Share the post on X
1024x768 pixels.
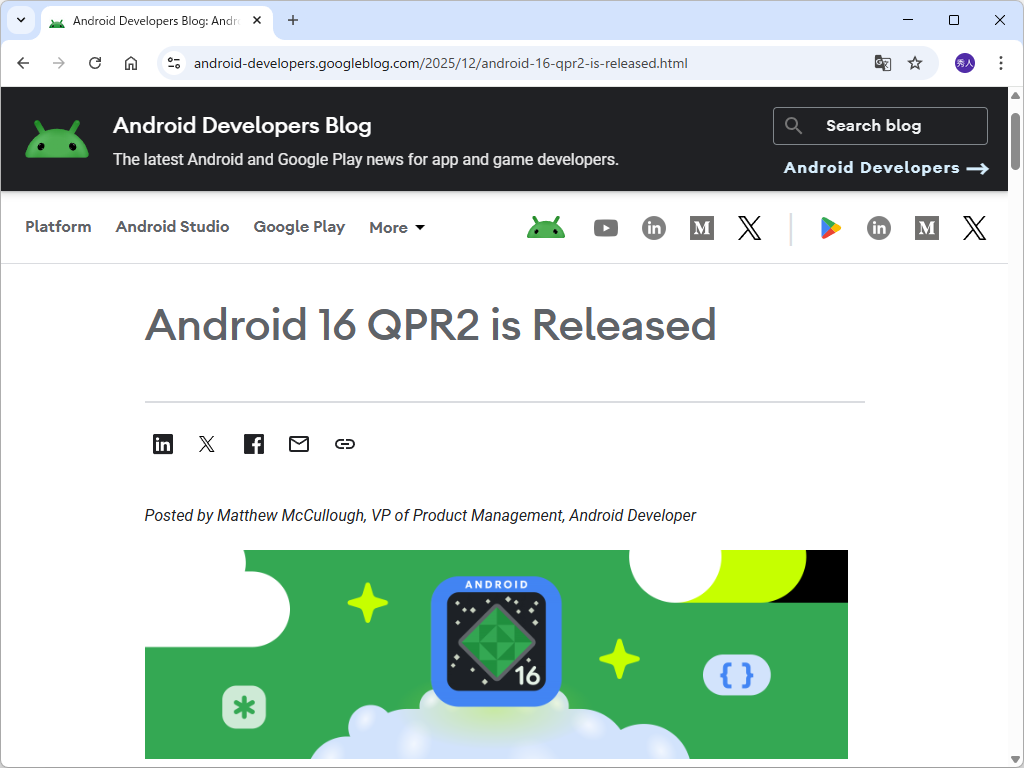point(206,444)
